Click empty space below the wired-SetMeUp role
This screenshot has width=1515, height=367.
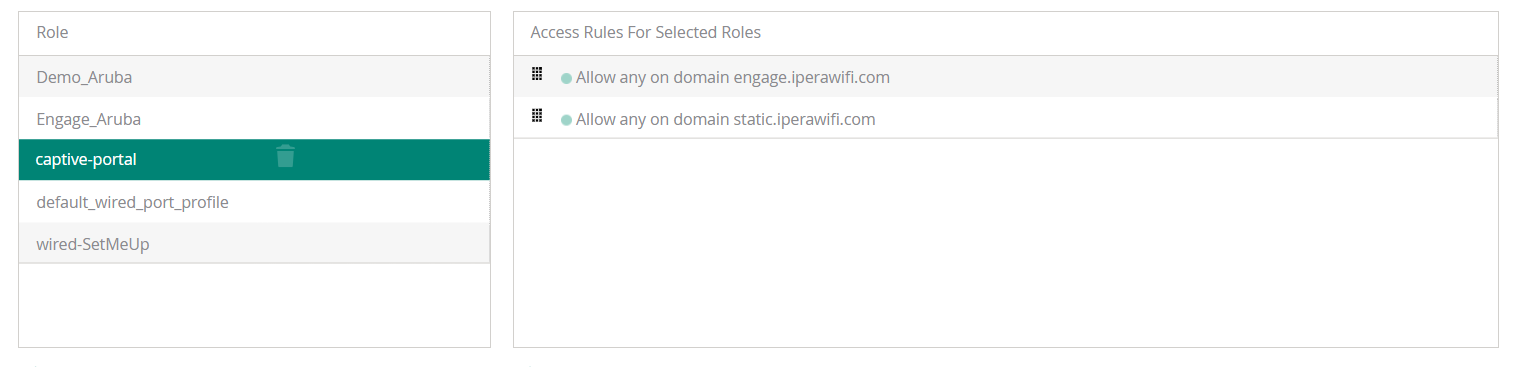(x=254, y=305)
